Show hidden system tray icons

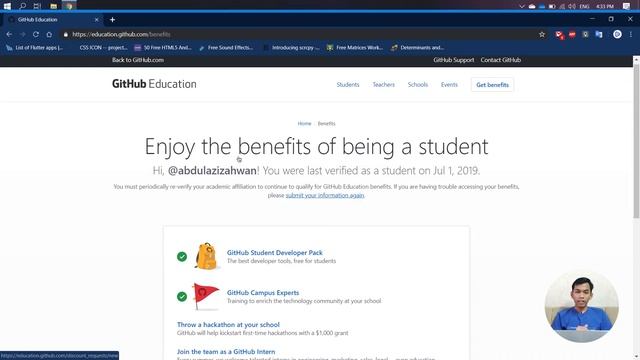(522, 6)
